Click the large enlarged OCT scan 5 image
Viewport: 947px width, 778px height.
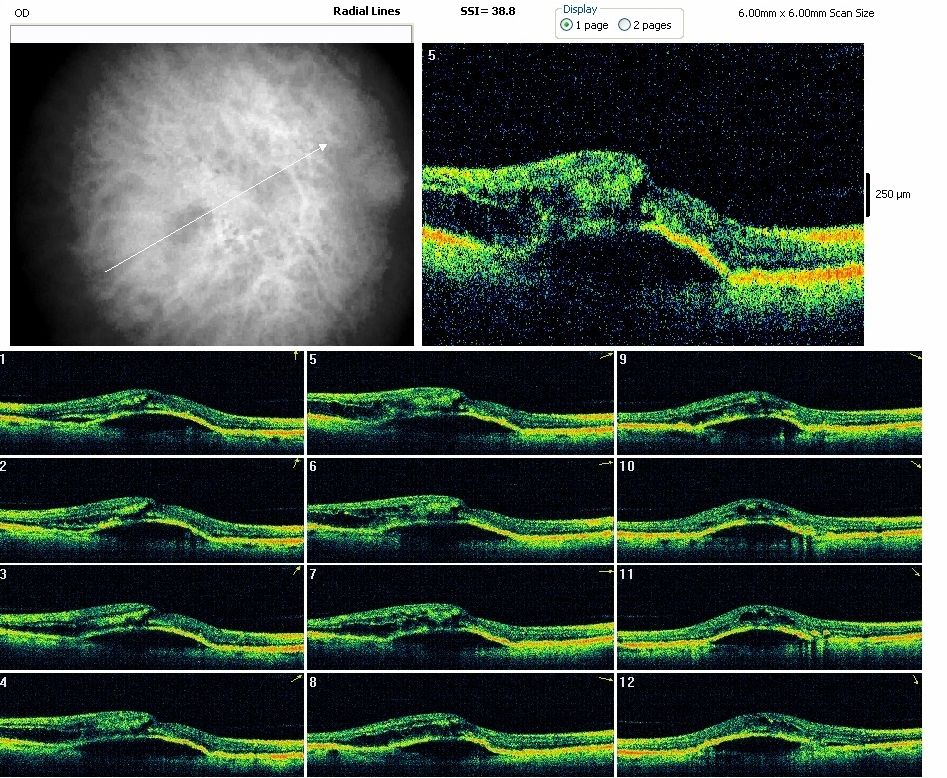click(x=642, y=194)
